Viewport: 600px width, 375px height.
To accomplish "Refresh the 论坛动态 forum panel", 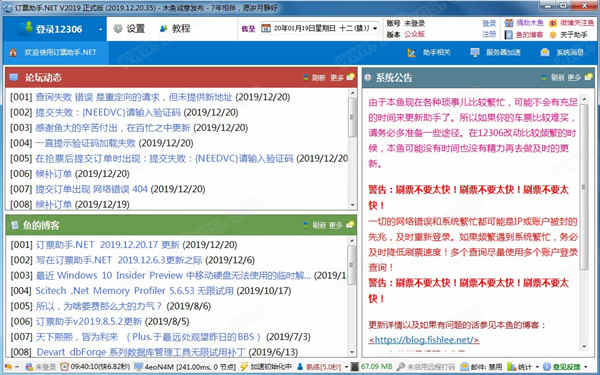I will (x=315, y=77).
